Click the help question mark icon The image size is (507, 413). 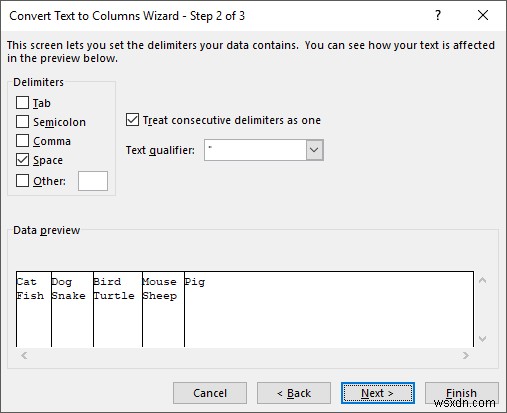pos(438,15)
